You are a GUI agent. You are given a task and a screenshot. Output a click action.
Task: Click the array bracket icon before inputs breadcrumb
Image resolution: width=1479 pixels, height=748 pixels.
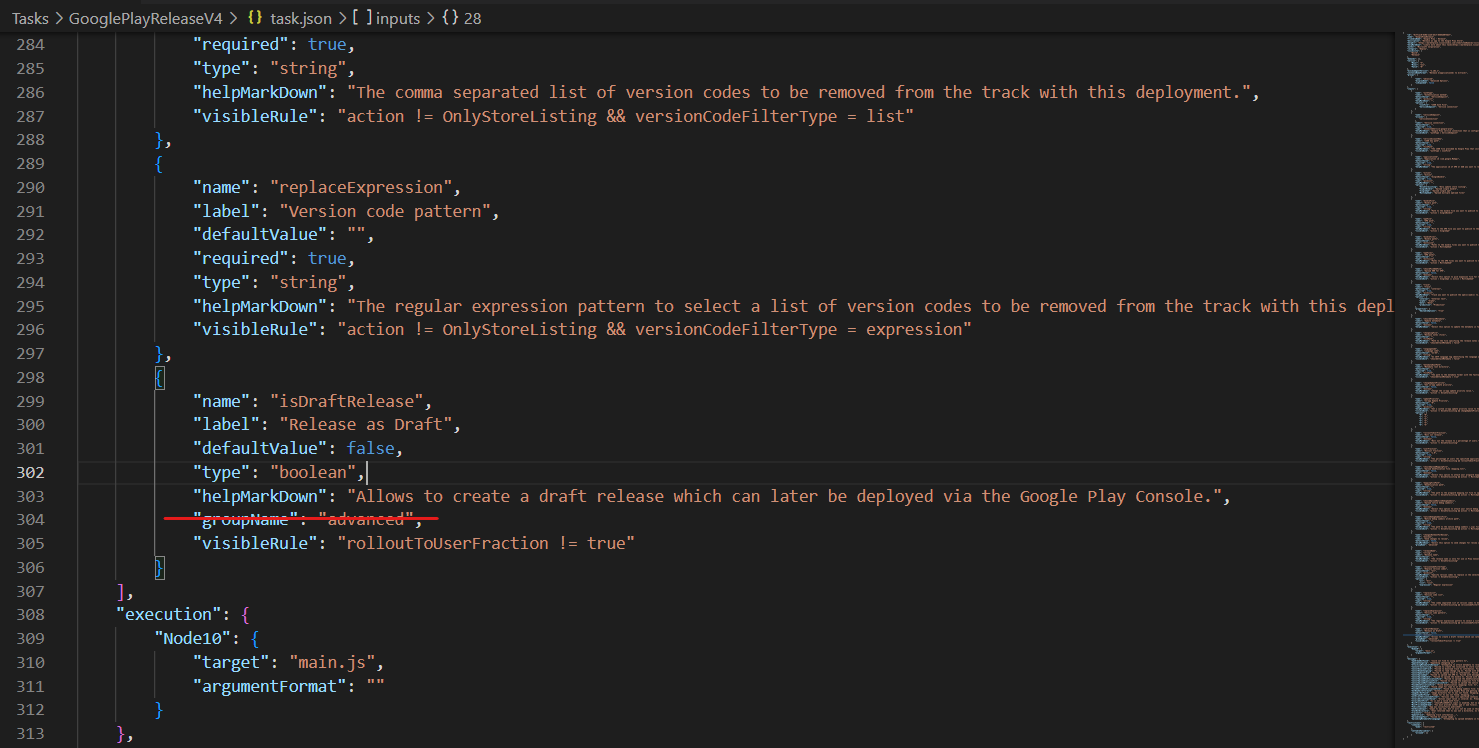360,18
